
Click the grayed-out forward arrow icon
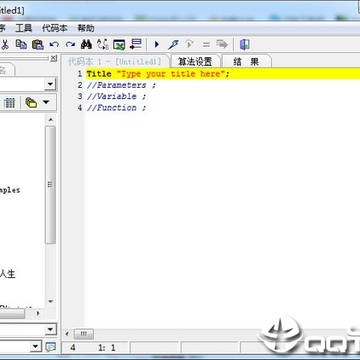(x=222, y=44)
